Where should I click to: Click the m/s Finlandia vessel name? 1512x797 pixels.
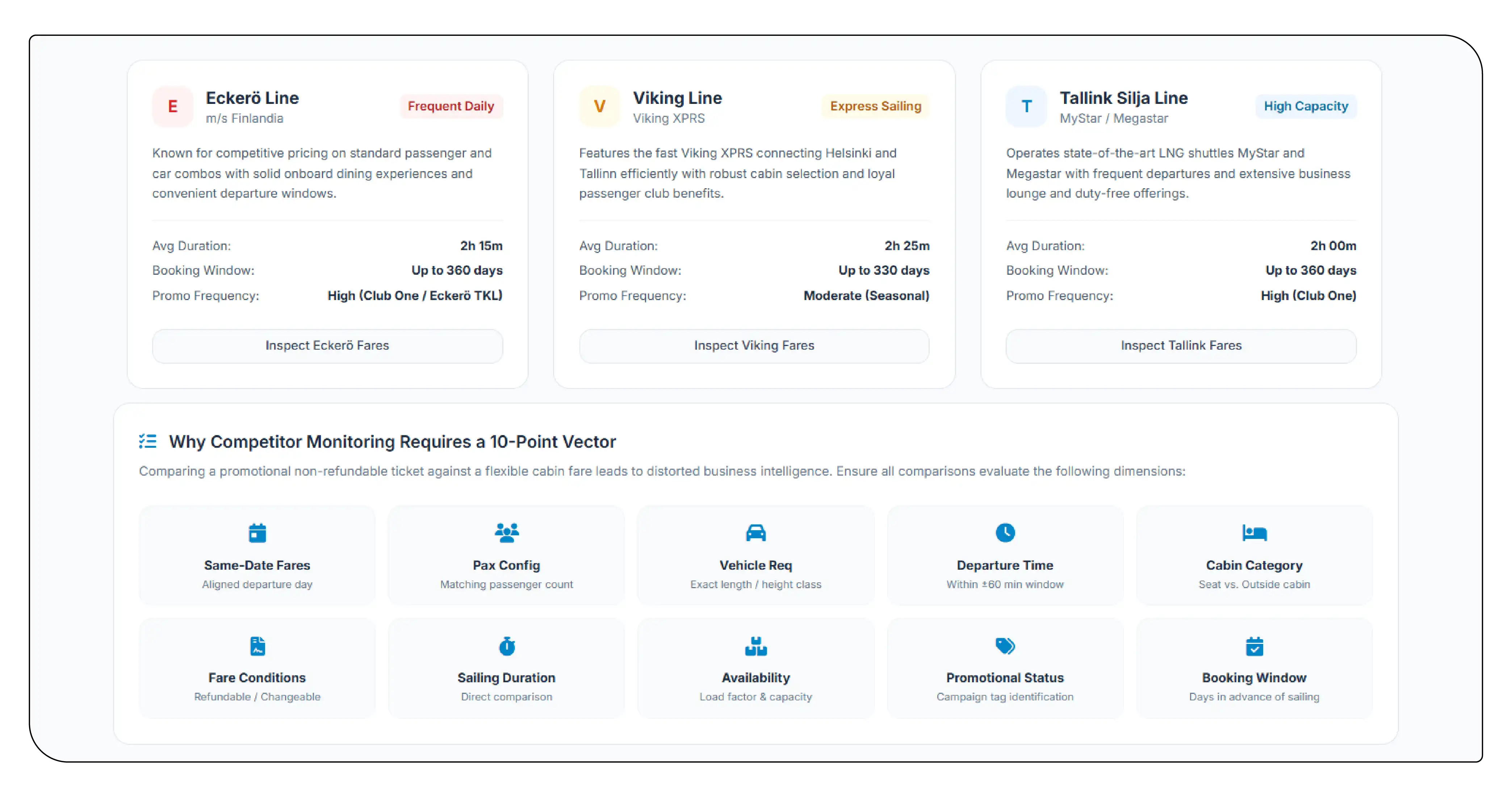(244, 118)
